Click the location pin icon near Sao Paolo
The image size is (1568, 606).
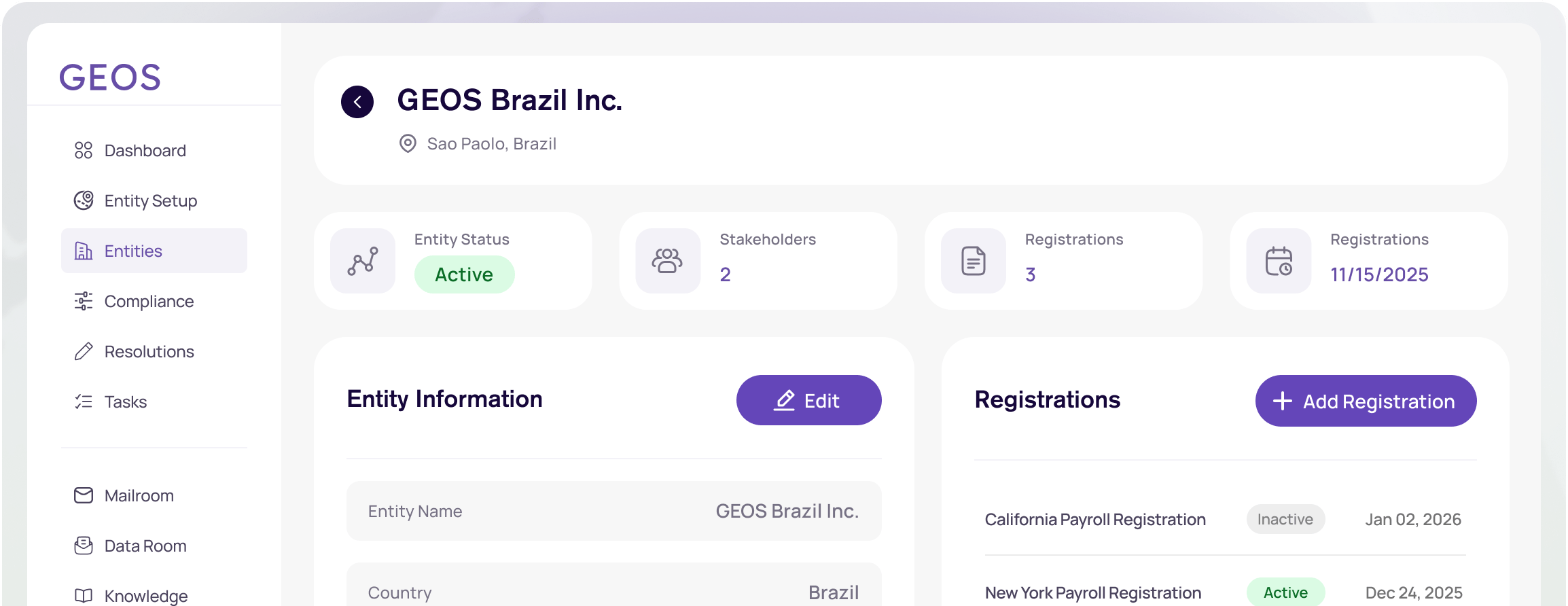click(408, 143)
